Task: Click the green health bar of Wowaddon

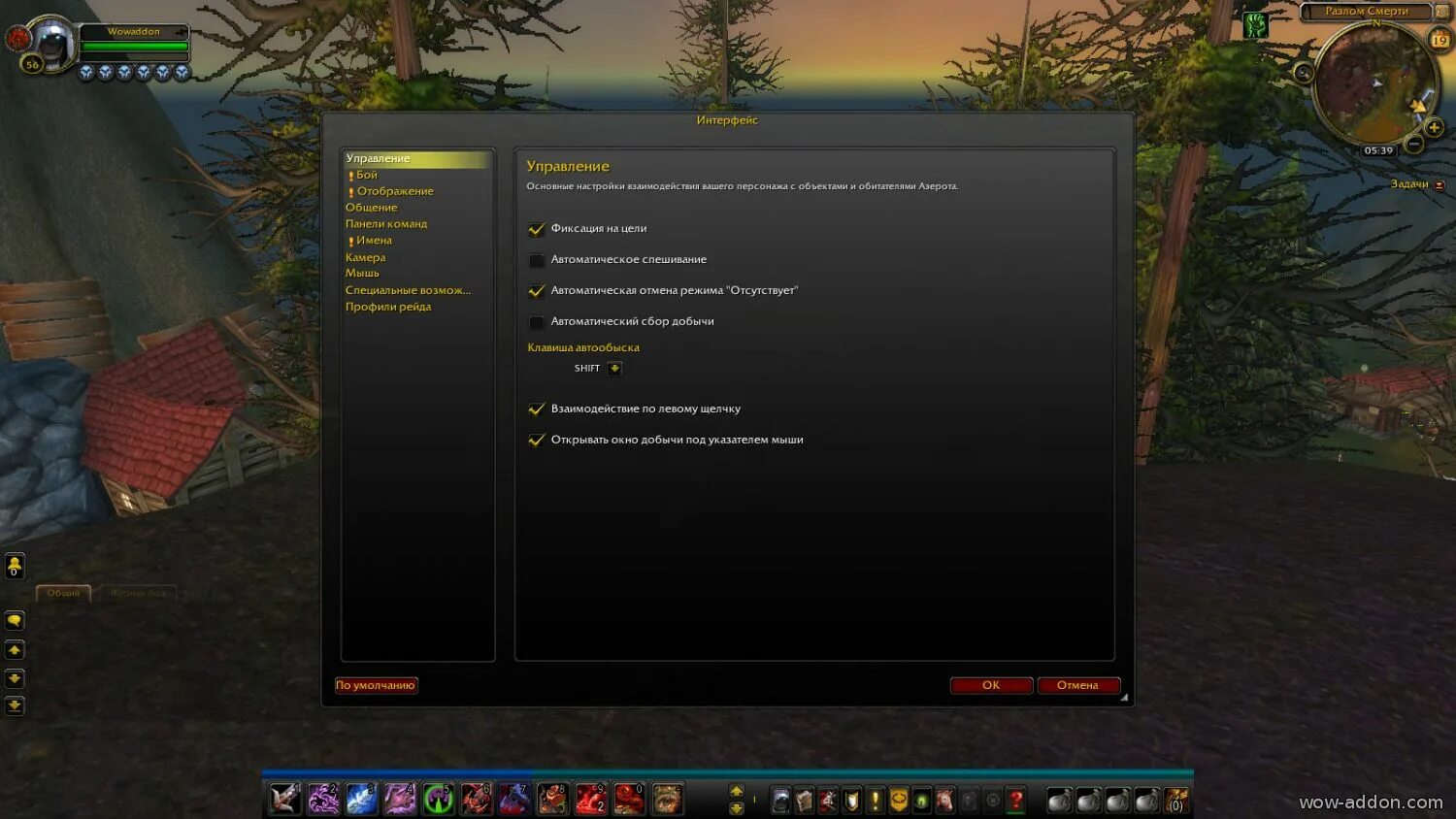Action: point(135,47)
